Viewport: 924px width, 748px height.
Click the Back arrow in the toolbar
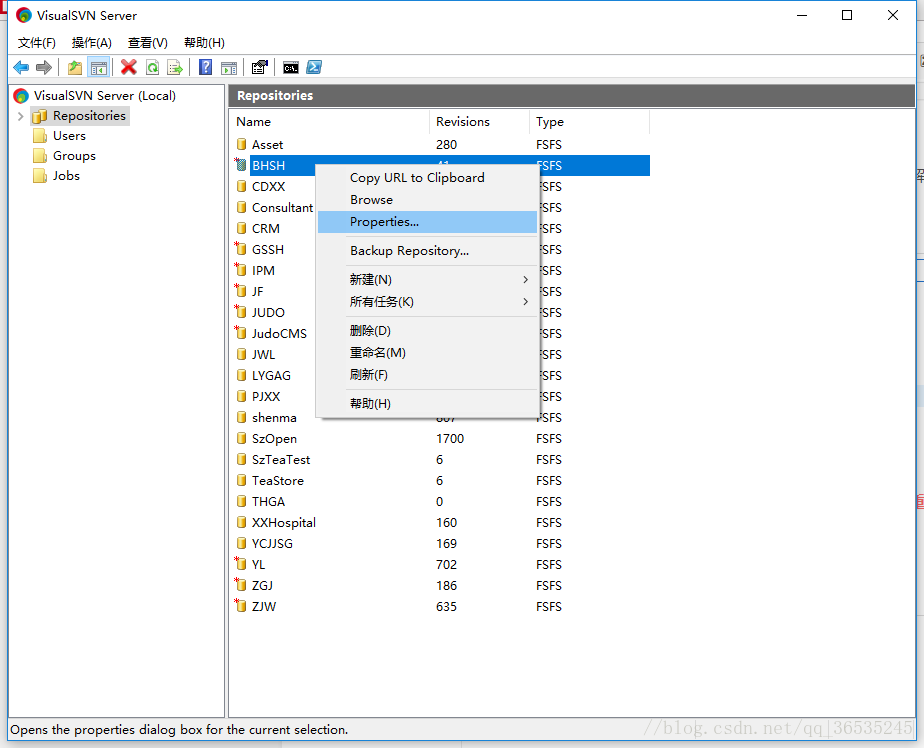tap(21, 67)
